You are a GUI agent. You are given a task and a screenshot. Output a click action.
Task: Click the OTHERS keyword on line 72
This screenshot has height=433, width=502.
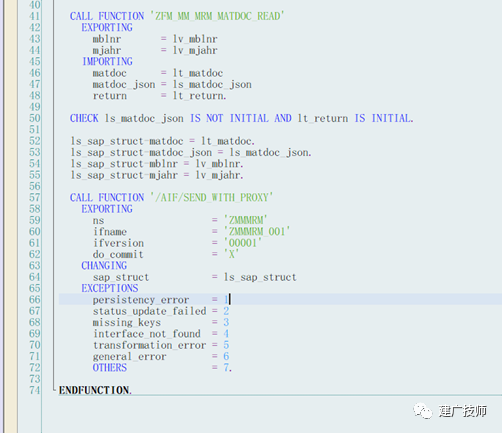pyautogui.click(x=110, y=368)
